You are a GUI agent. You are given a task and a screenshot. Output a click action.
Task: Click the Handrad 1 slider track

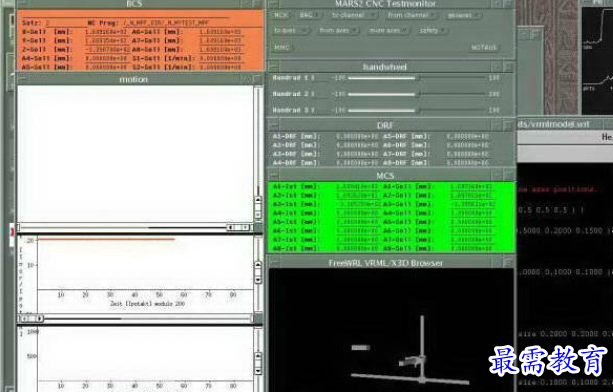(x=417, y=78)
